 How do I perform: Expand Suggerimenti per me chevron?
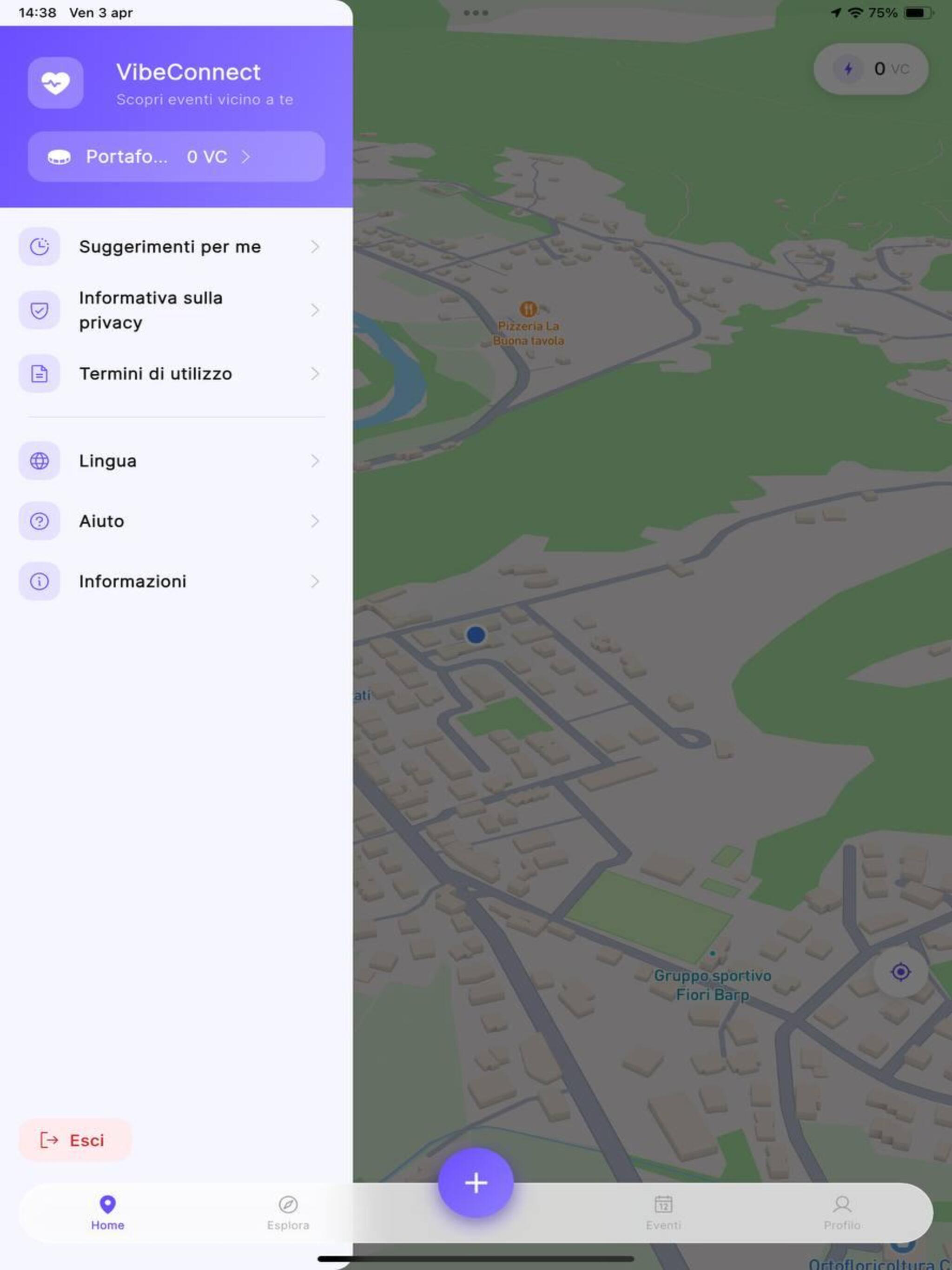click(x=315, y=246)
